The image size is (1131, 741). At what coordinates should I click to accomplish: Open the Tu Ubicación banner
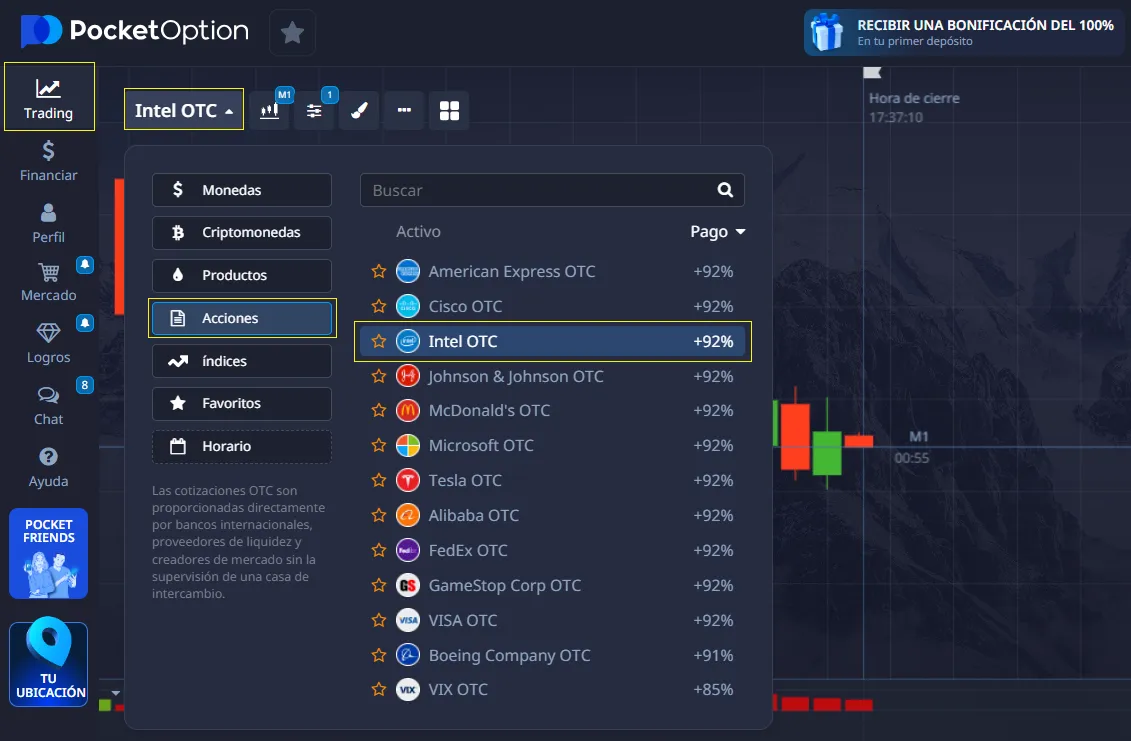pyautogui.click(x=48, y=662)
